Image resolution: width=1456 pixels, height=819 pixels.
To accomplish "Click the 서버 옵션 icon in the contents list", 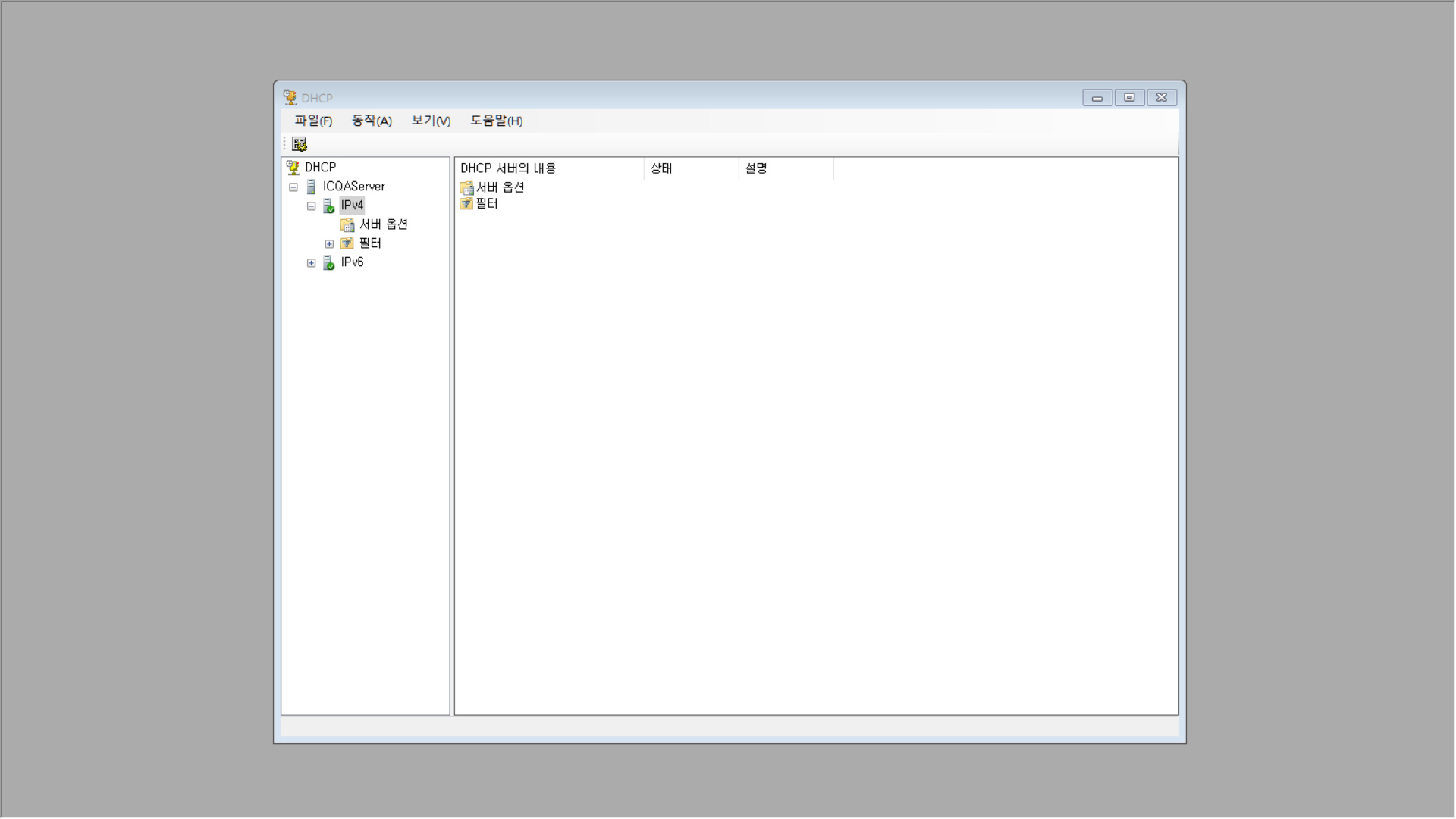I will tap(466, 187).
